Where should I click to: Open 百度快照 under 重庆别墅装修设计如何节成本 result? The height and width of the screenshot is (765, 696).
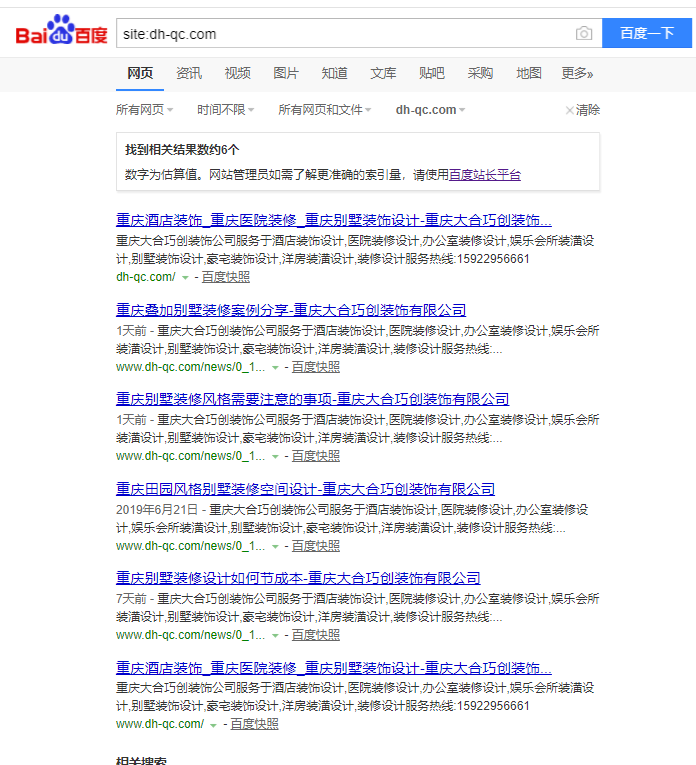pos(316,635)
